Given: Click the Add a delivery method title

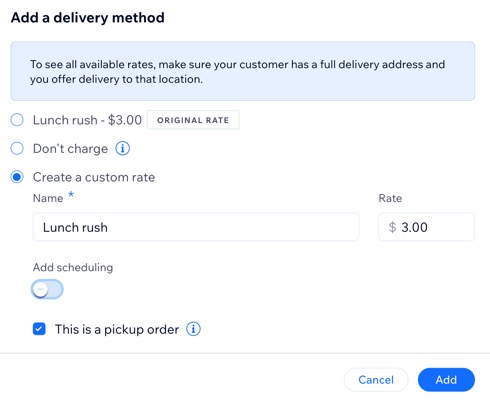Looking at the screenshot, I should coord(88,18).
